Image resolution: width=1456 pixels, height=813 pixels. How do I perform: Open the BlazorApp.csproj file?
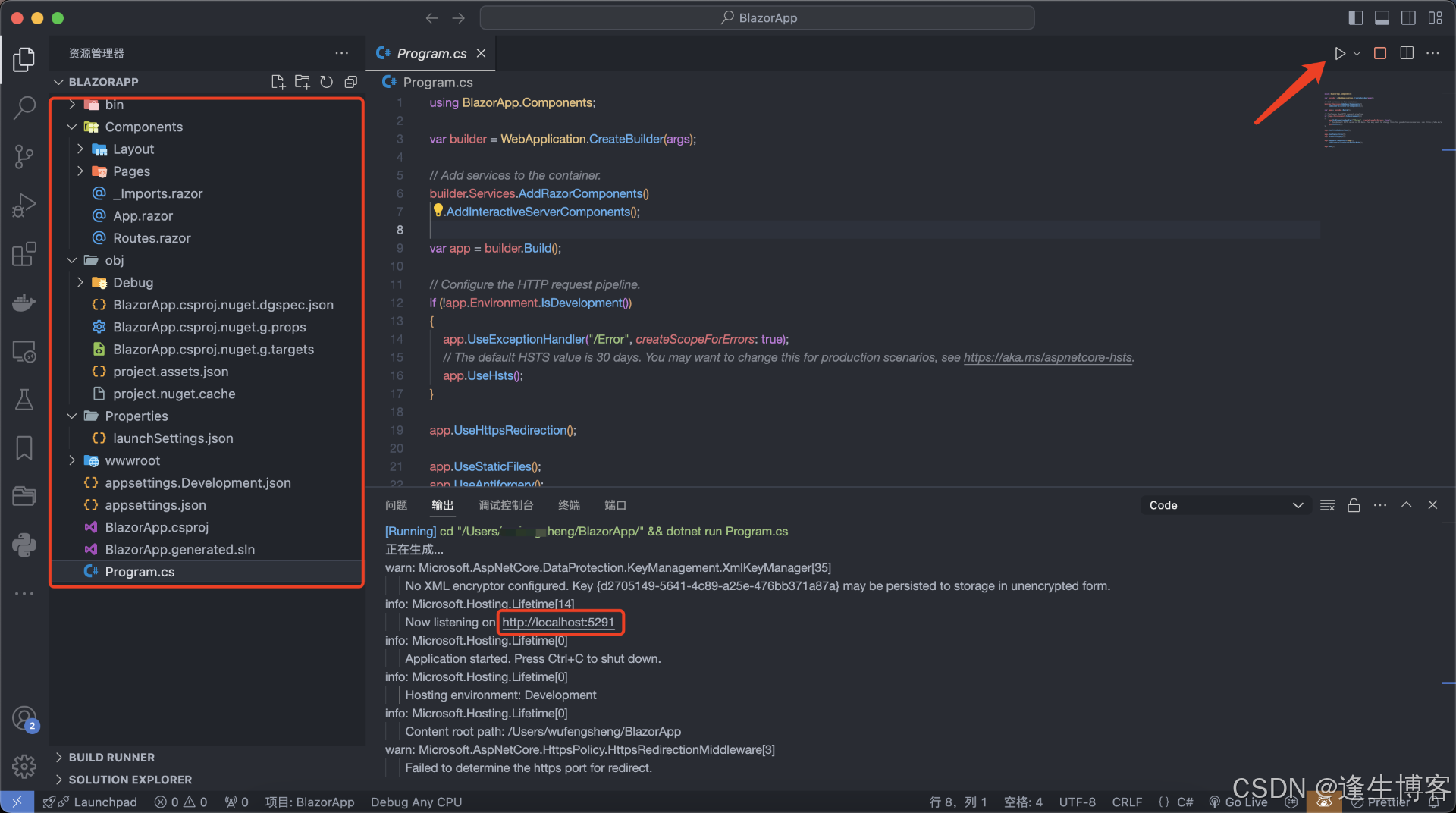(x=156, y=527)
